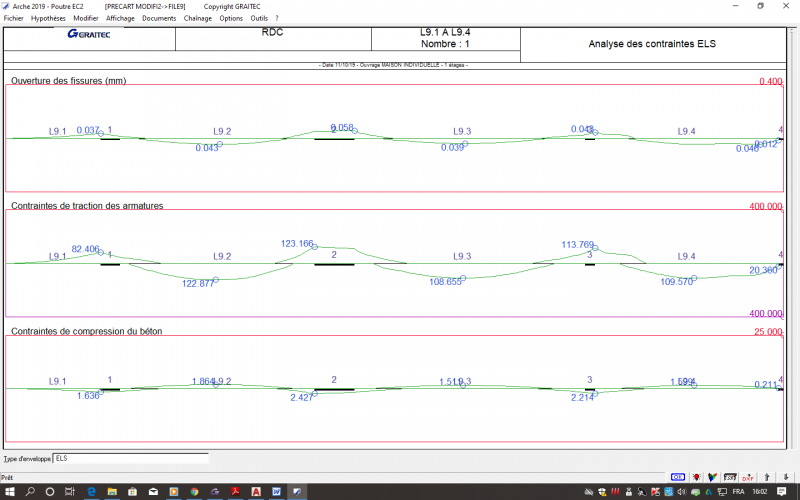Open the Graitec G taskbar icon
Image resolution: width=800 pixels, height=500 pixels.
(215, 492)
